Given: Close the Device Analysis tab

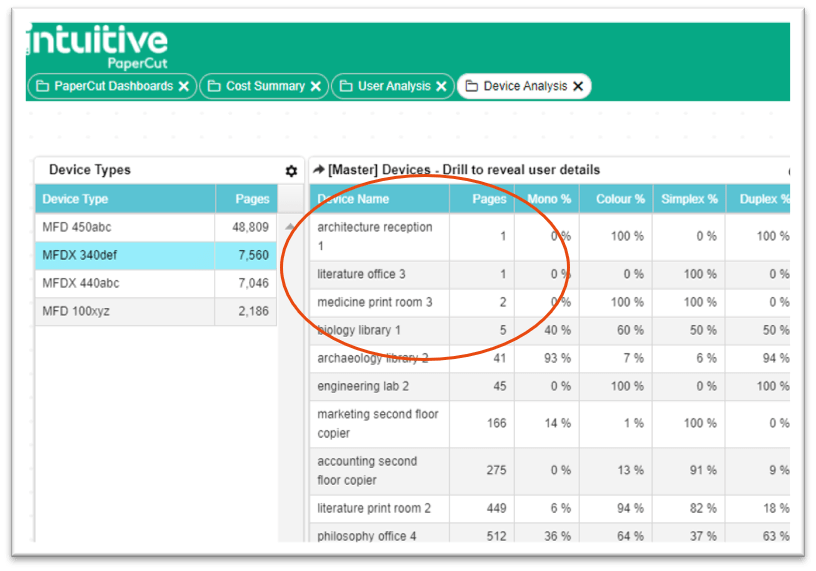Looking at the screenshot, I should pos(578,86).
